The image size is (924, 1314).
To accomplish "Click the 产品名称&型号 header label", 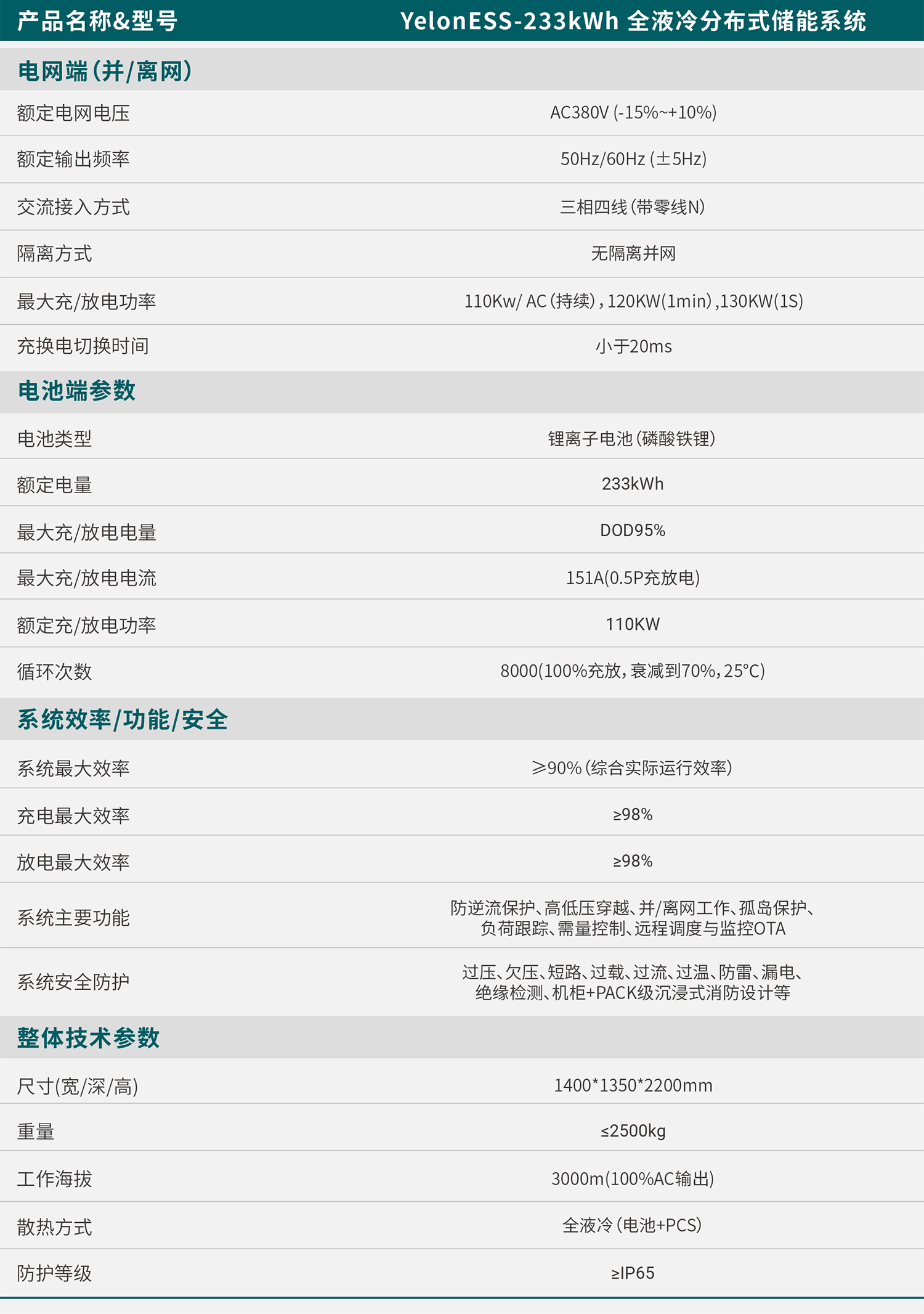I will 97,21.
